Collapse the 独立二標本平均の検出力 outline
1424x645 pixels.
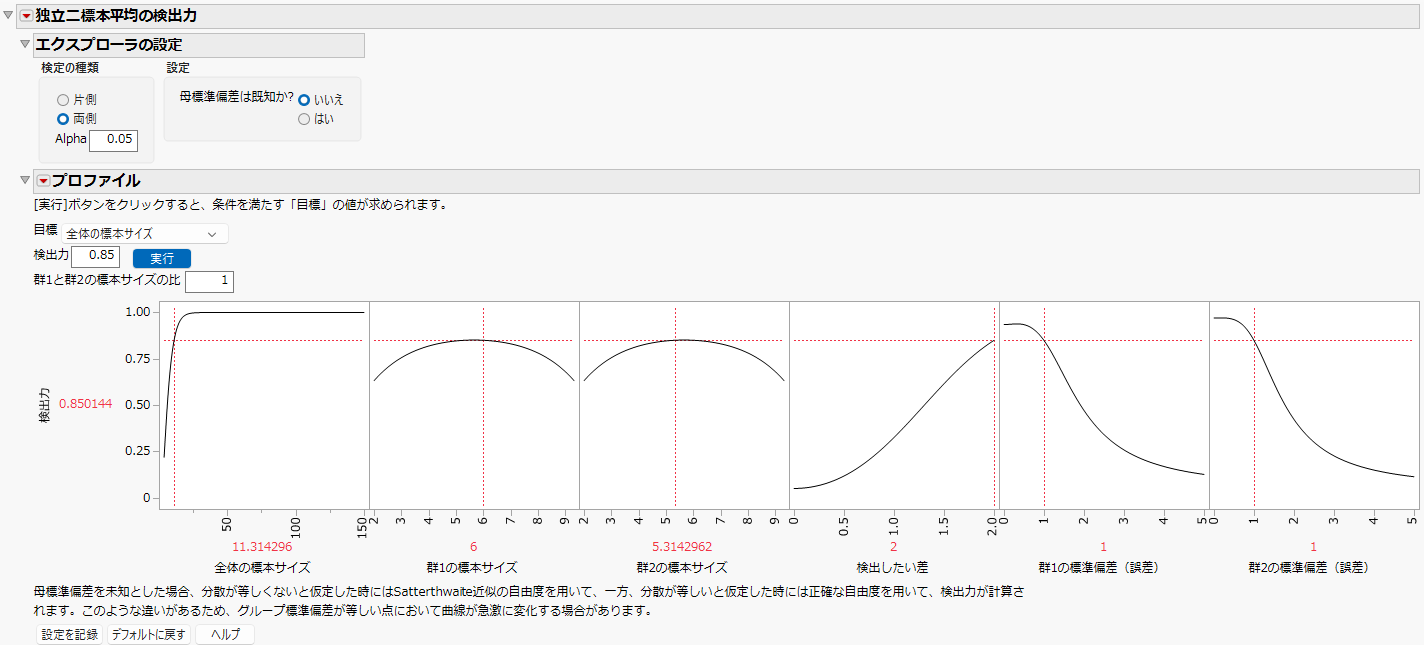9,16
